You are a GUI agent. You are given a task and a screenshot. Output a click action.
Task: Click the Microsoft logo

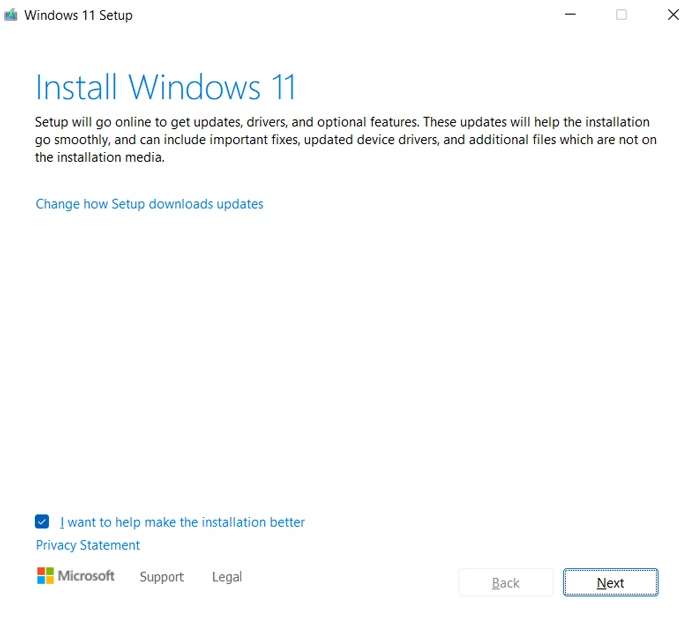tap(75, 576)
